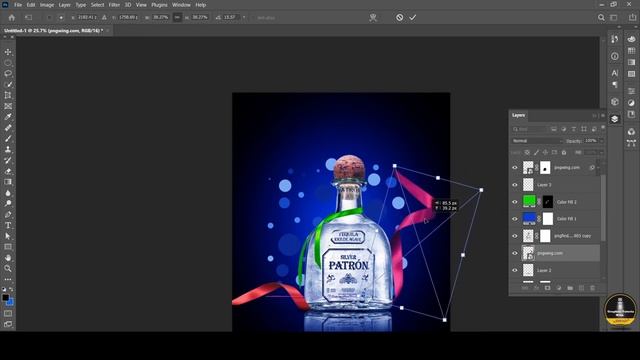This screenshot has width=640, height=360.
Task: Click the Home icon in options bar
Action: (x=12, y=18)
